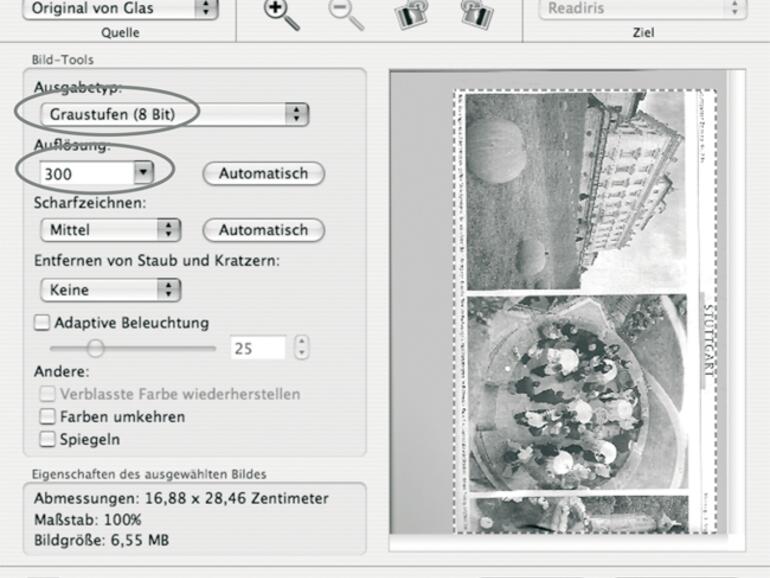Click Automatisch button next to Scharfzeichnen
770x578 pixels.
click(x=264, y=230)
